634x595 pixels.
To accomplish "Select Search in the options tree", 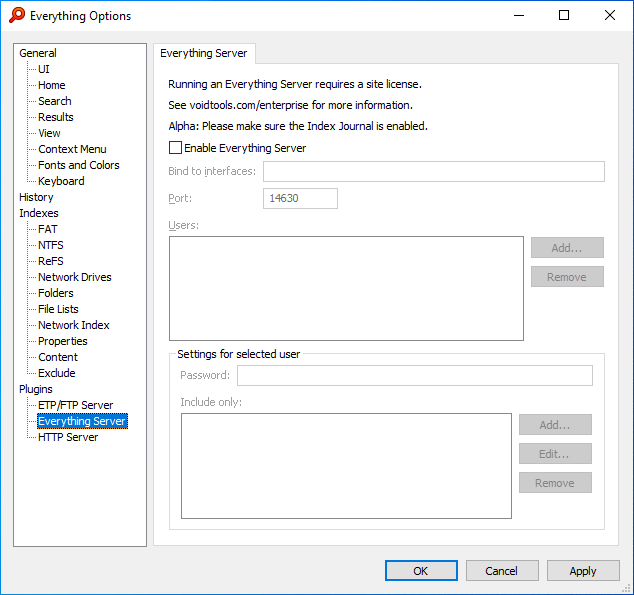I will 55,101.
